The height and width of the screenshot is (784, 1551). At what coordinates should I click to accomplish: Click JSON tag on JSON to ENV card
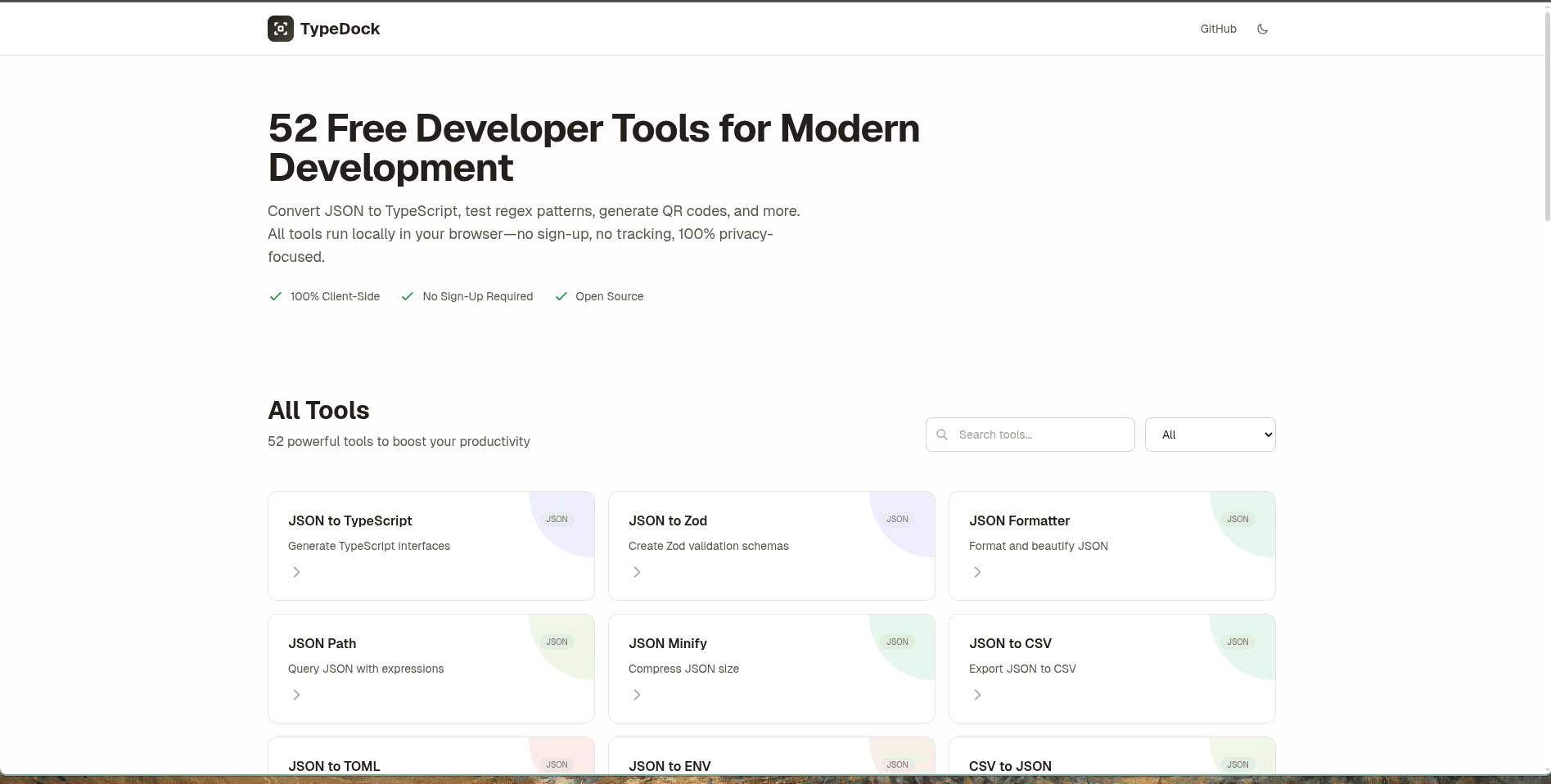tap(897, 764)
